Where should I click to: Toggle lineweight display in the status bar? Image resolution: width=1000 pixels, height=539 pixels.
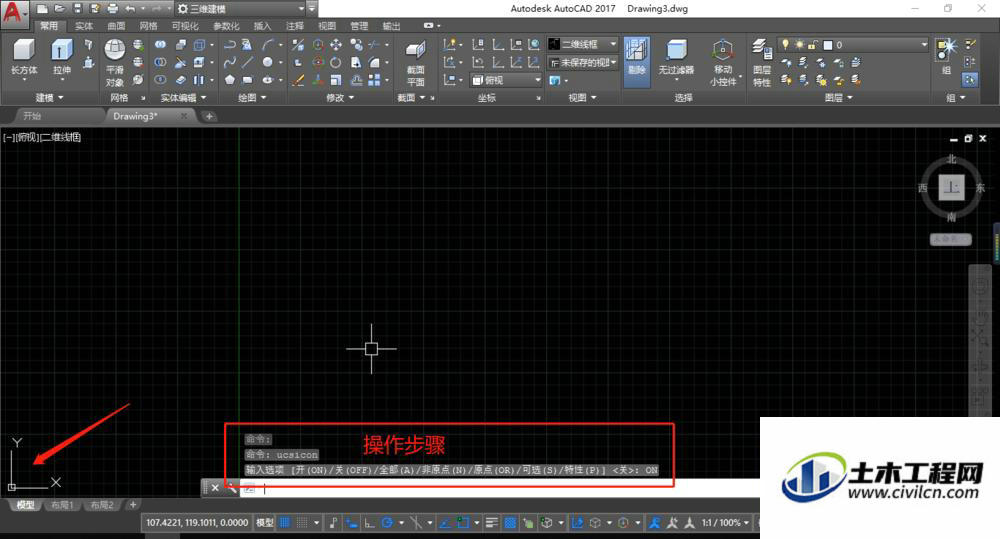click(492, 523)
